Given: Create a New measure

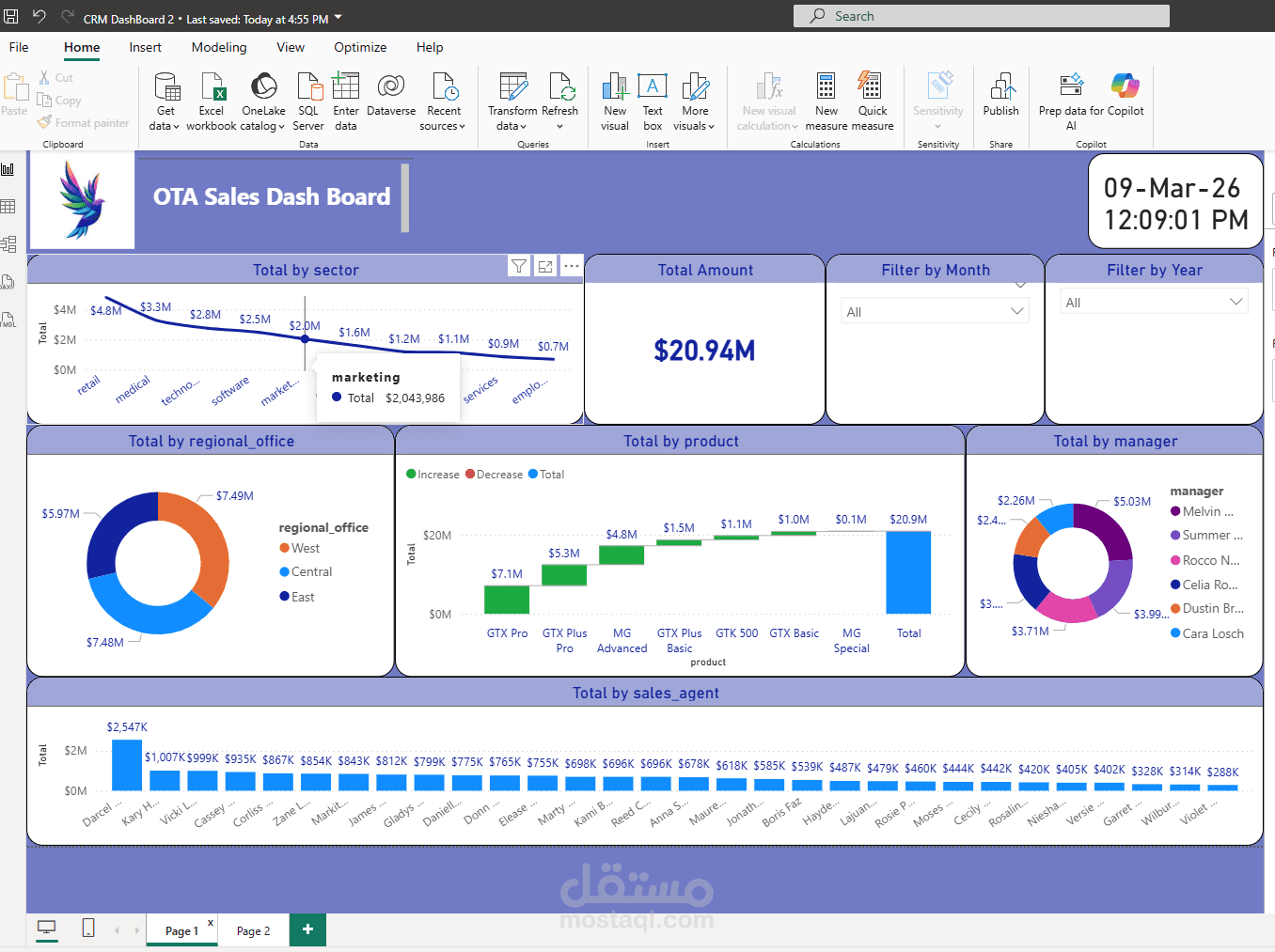Looking at the screenshot, I should coord(826,101).
